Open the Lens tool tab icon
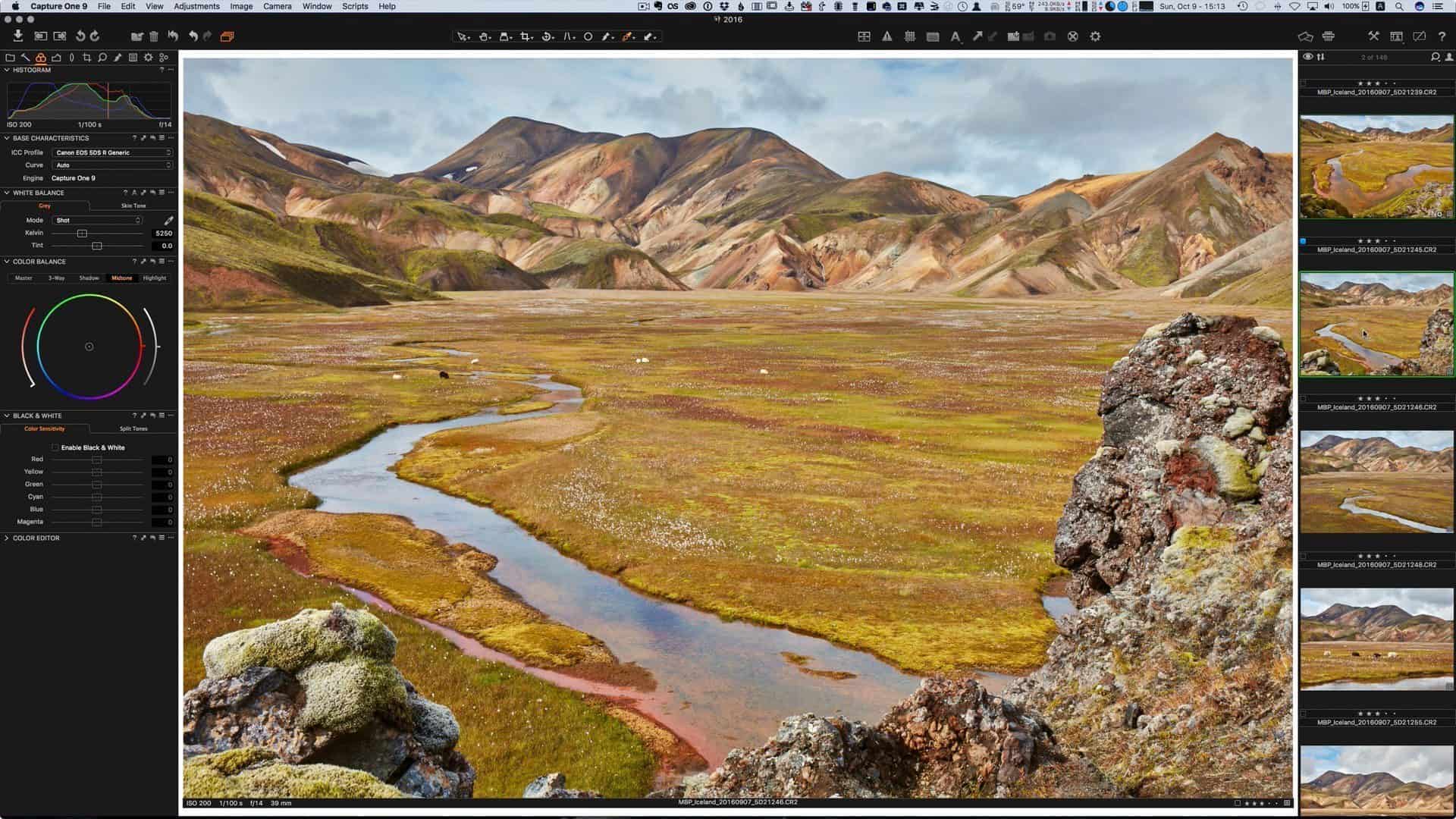The height and width of the screenshot is (819, 1456). 71,57
